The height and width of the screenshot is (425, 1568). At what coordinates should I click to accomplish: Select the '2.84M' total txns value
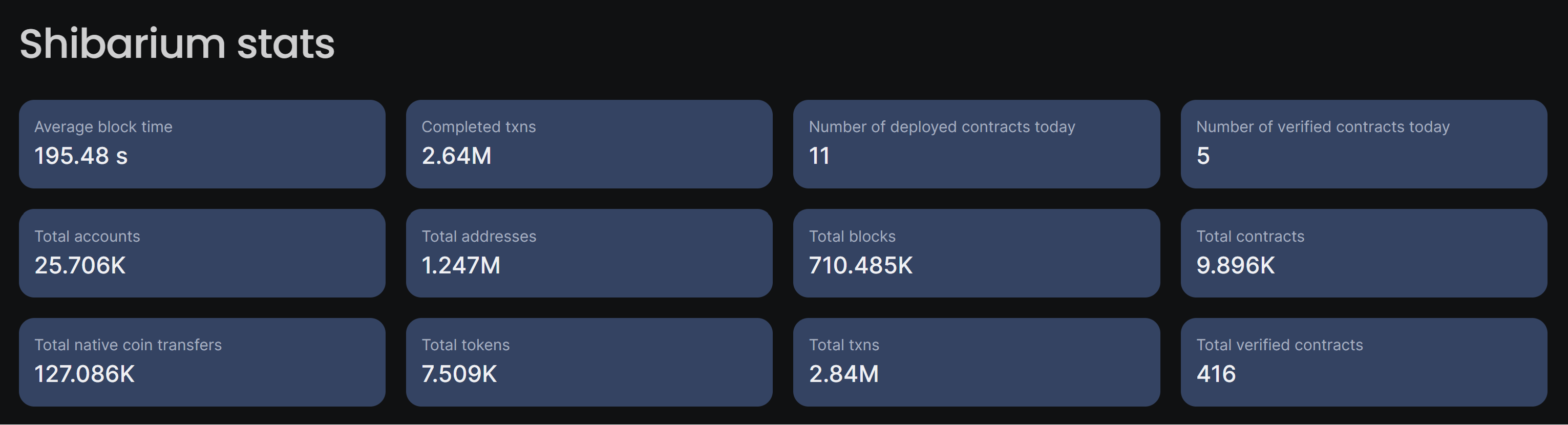(x=843, y=374)
